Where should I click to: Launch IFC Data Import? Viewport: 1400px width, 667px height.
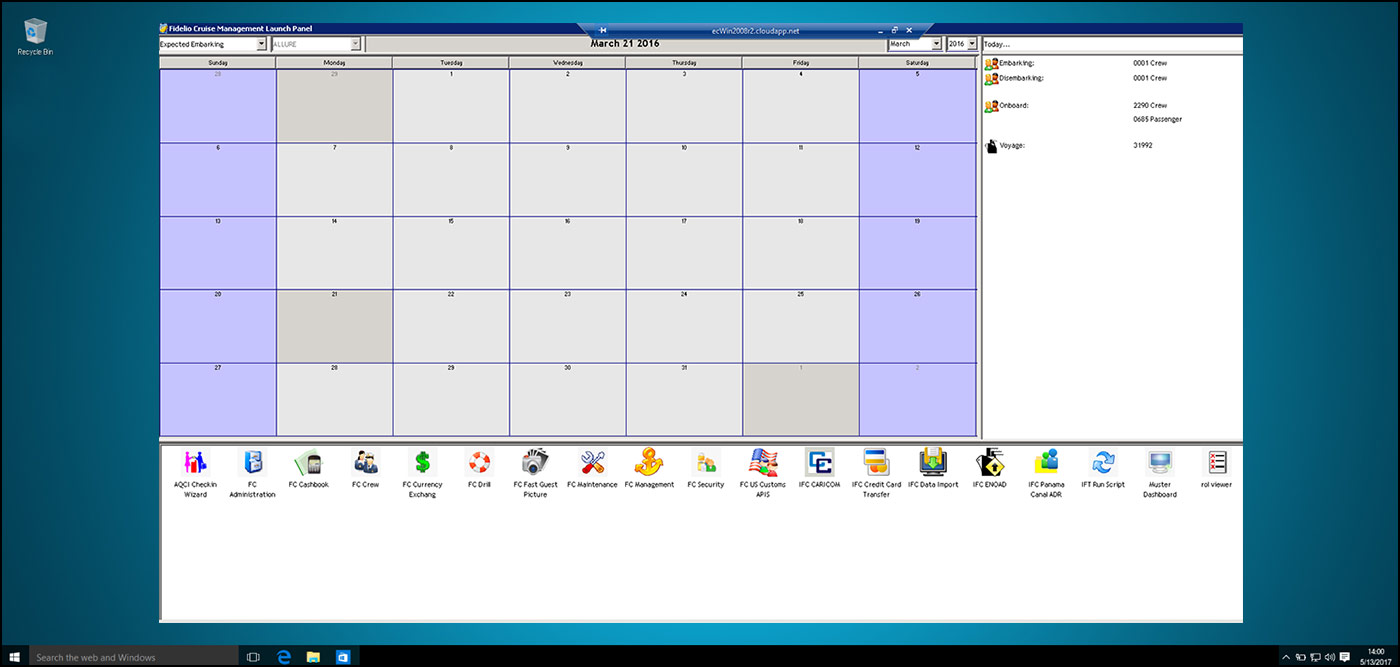click(933, 469)
